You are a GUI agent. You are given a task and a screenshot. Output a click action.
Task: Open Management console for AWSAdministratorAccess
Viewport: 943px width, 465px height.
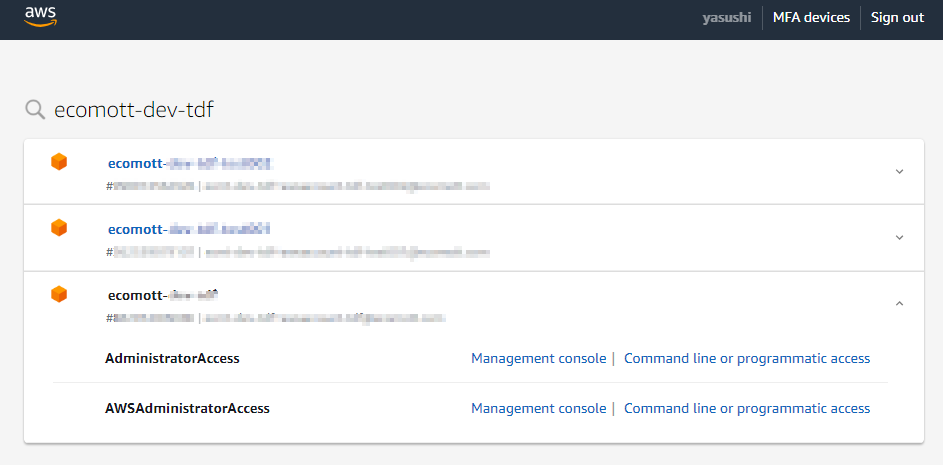click(538, 408)
